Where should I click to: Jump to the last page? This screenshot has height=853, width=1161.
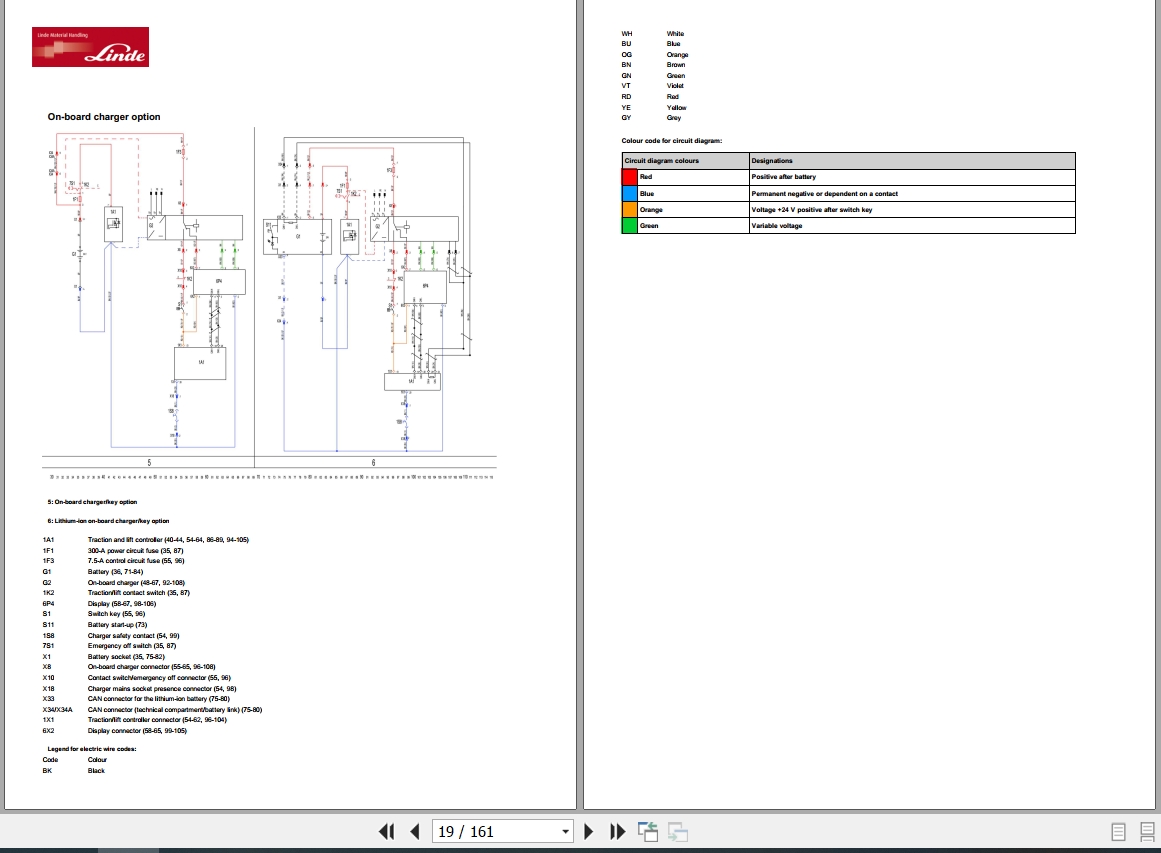[x=618, y=832]
